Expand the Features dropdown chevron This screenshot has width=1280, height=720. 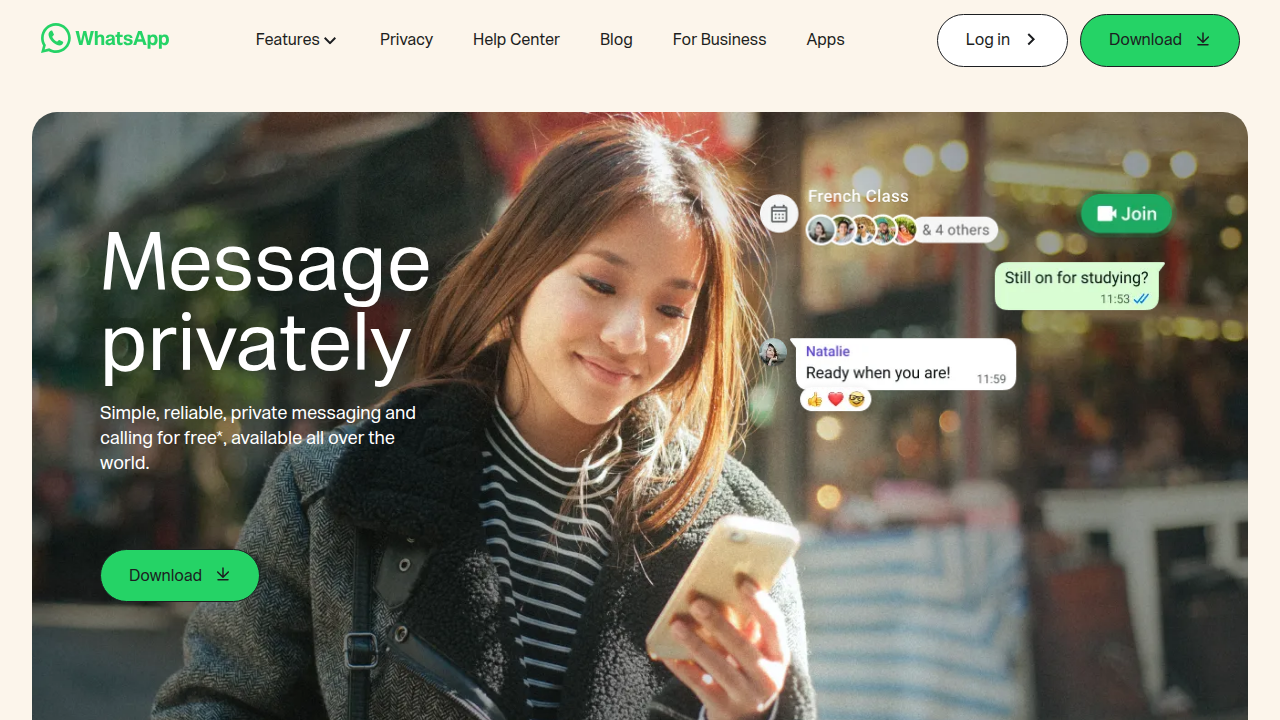[x=330, y=40]
